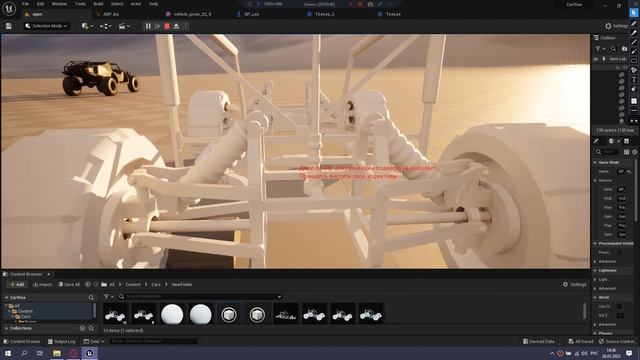This screenshot has width=640, height=360.
Task: Open the add content dropdown in toolbar
Action: (x=87, y=26)
